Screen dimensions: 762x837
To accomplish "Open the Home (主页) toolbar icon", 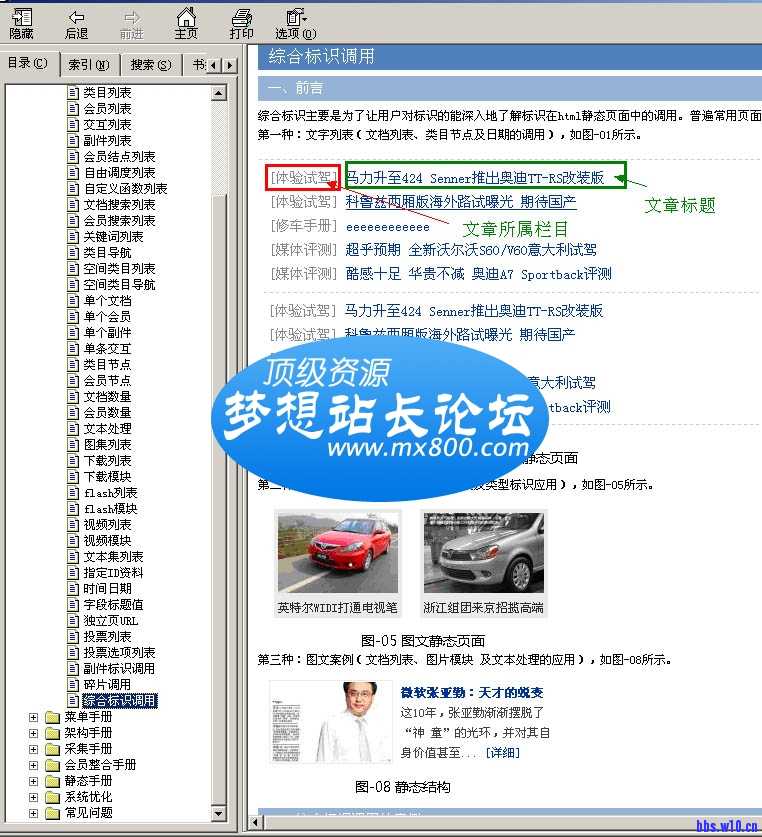I will point(186,23).
